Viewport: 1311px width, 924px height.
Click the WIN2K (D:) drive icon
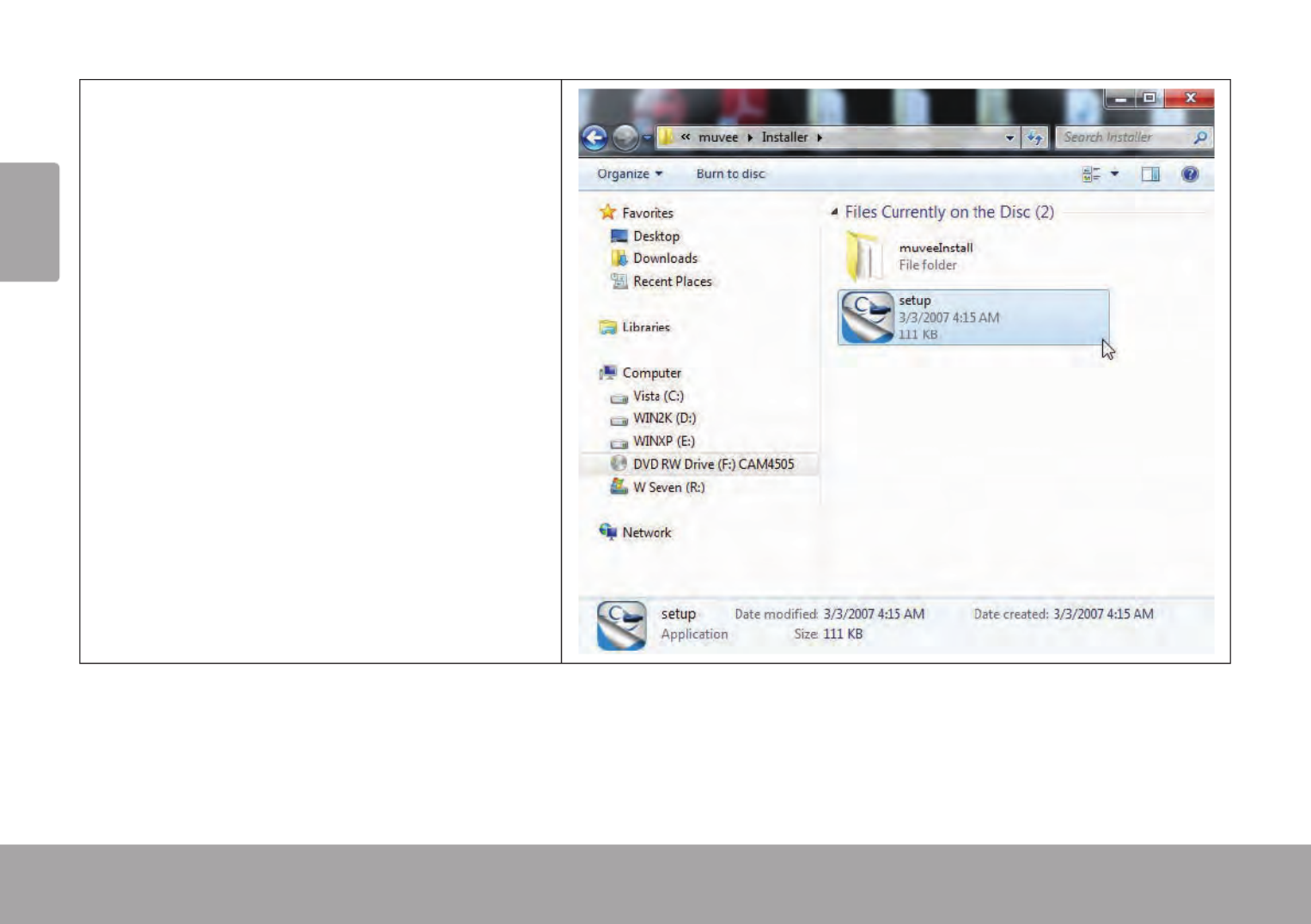click(x=619, y=421)
